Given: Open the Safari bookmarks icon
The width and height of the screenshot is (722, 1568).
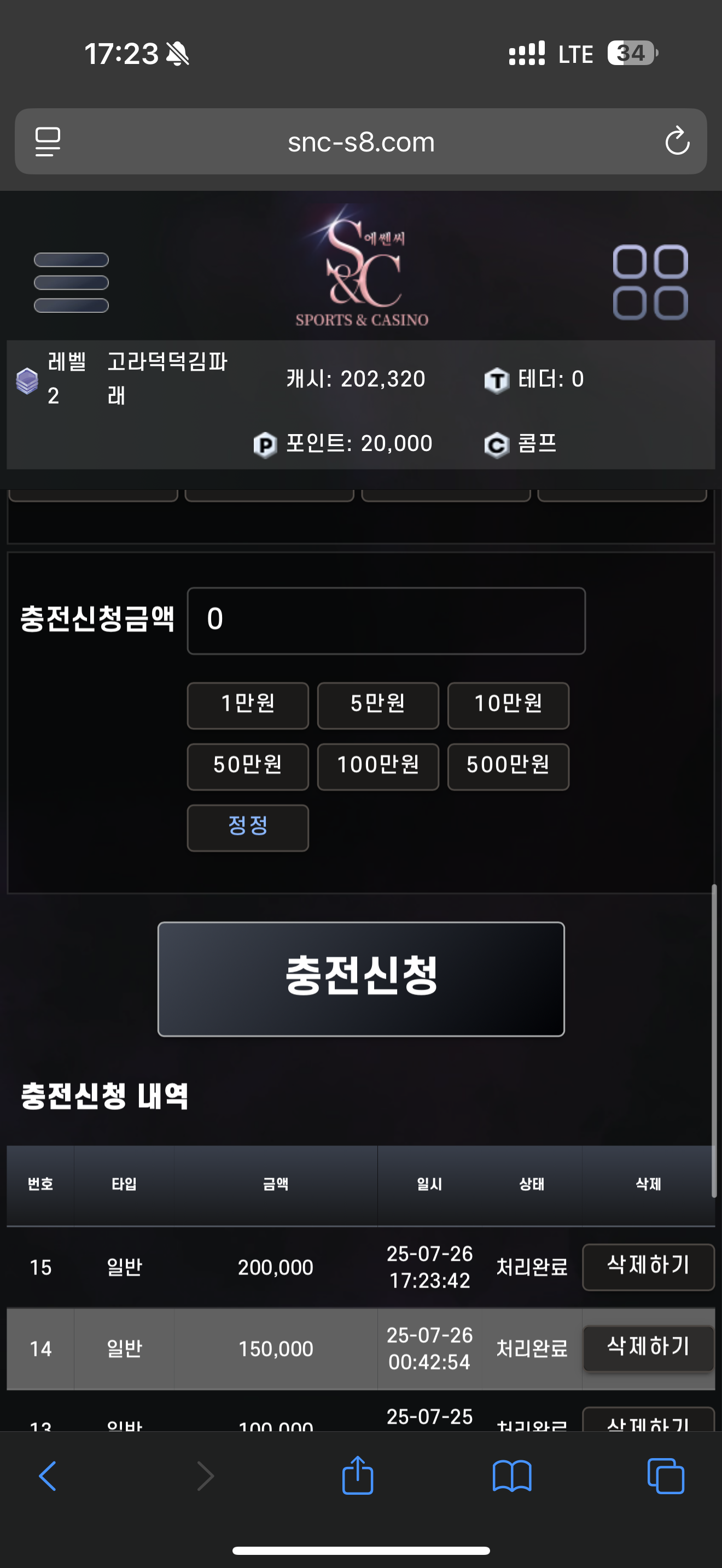Looking at the screenshot, I should point(512,1477).
